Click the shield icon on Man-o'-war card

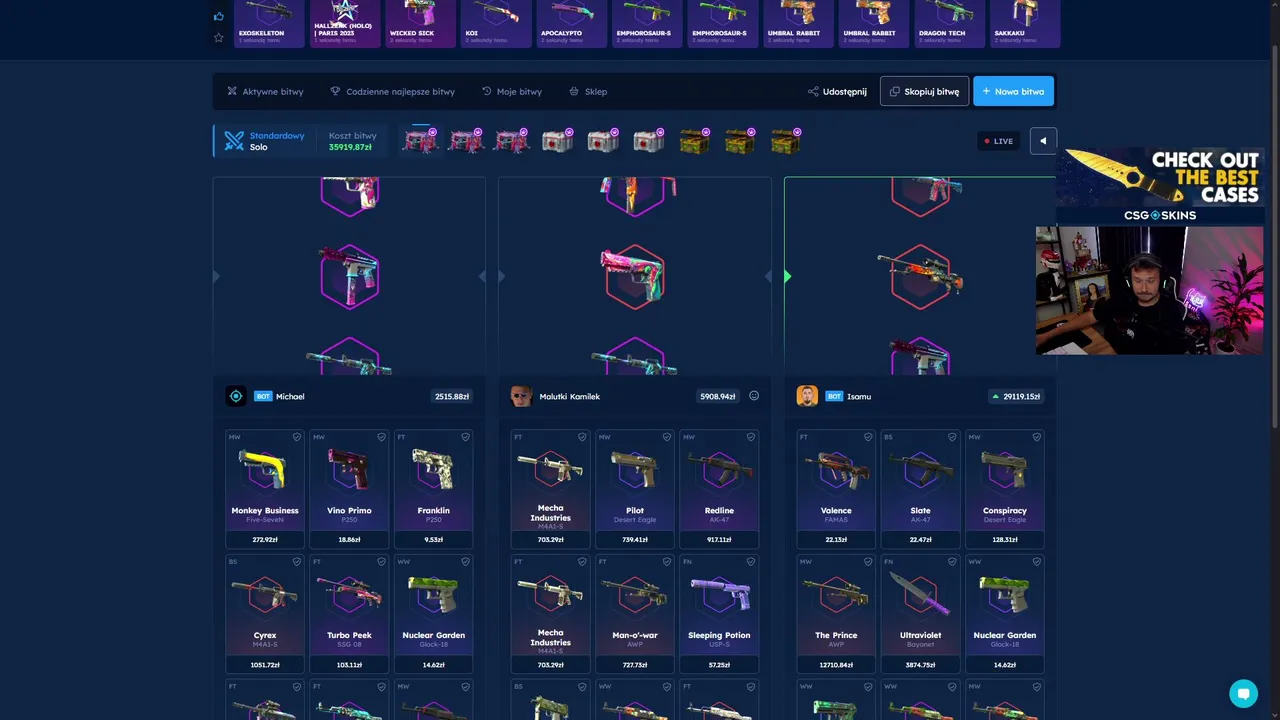(x=667, y=562)
